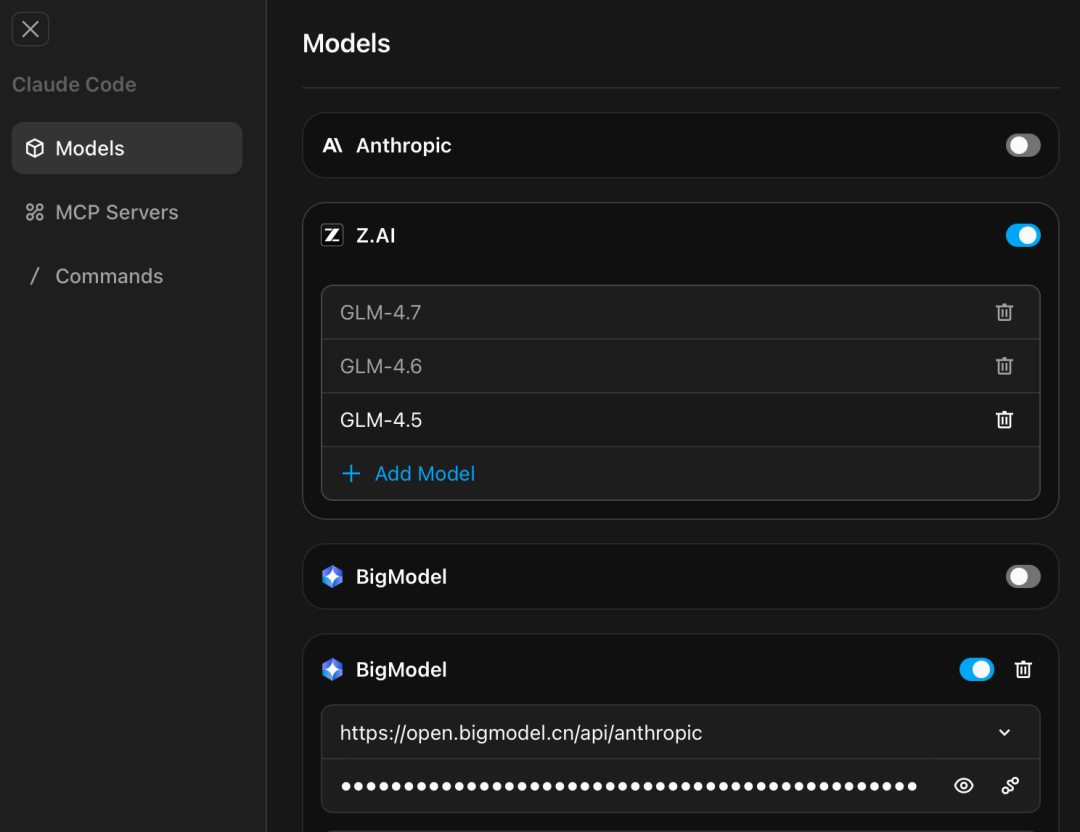Remove the GLM-4.5 model entry
Viewport: 1080px width, 832px height.
coord(1004,419)
